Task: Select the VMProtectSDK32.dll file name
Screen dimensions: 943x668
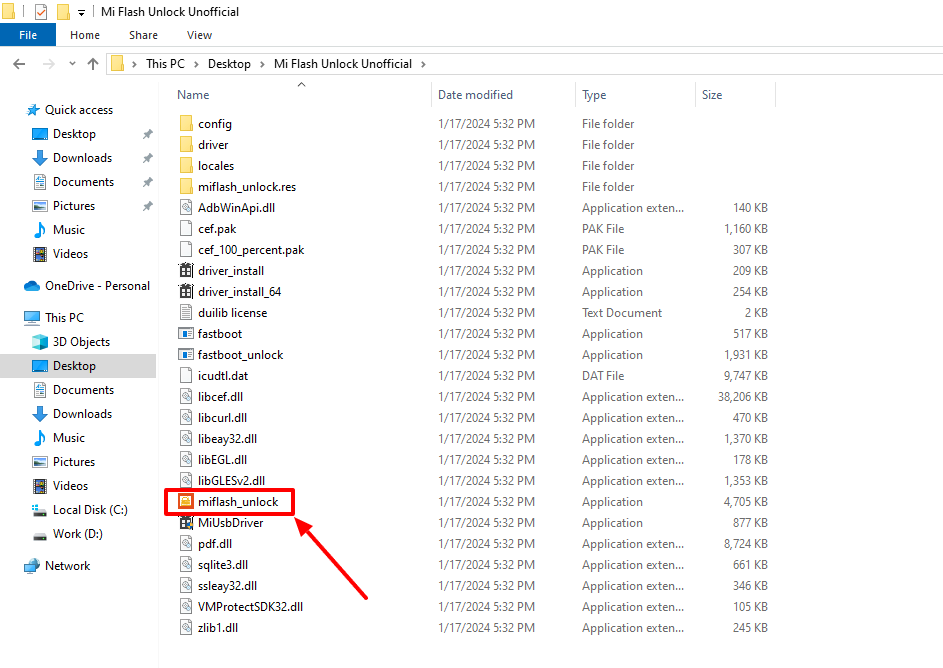Action: [x=250, y=607]
